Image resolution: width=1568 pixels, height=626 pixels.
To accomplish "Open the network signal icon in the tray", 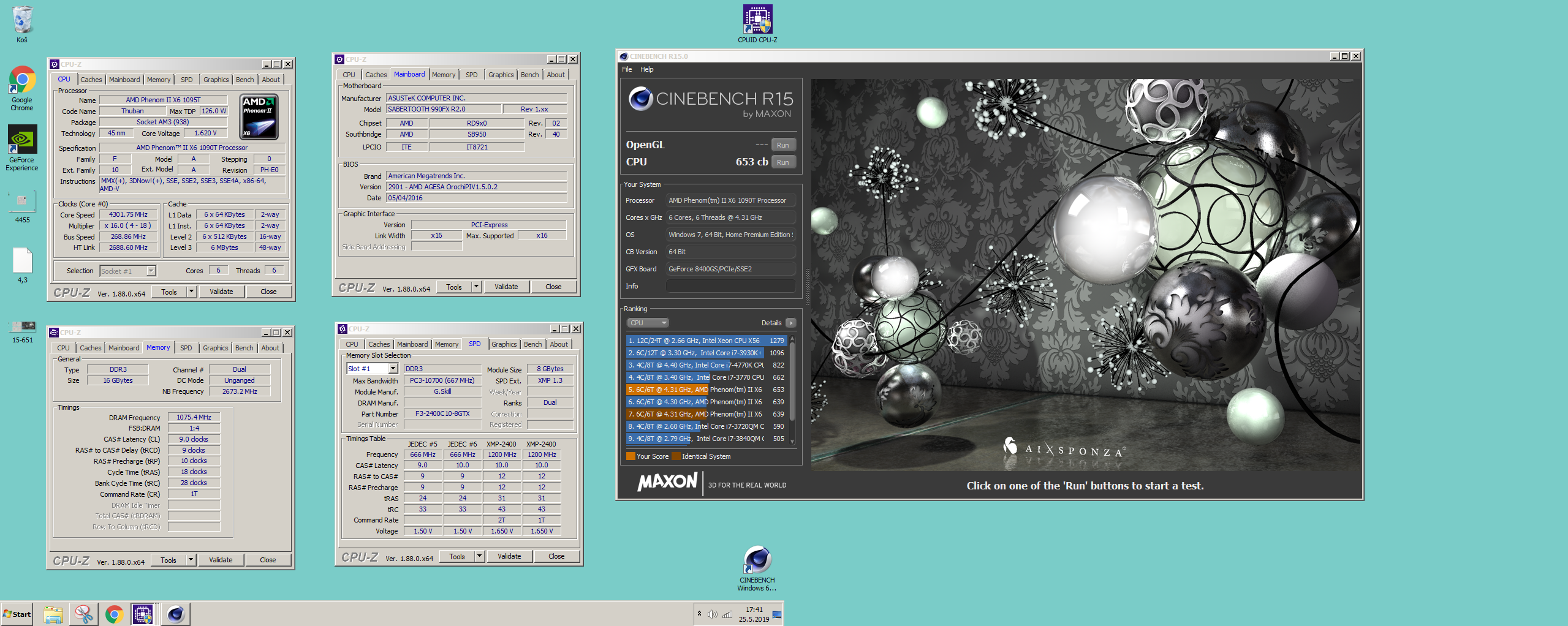I will pyautogui.click(x=727, y=614).
